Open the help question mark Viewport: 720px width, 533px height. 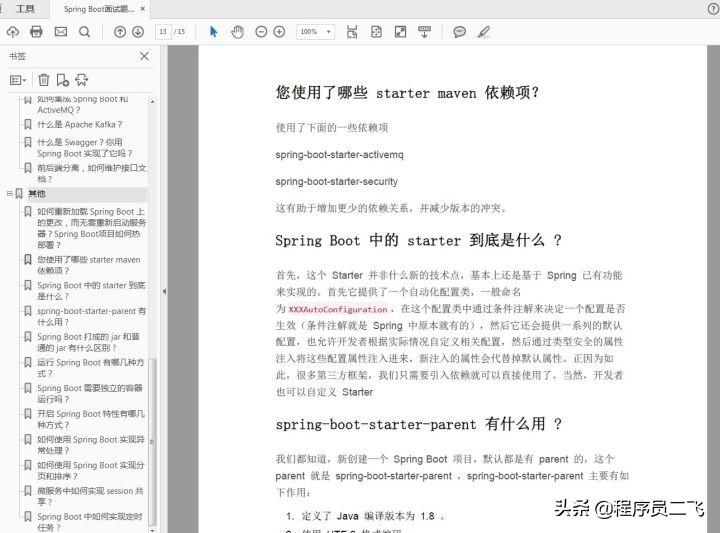(713, 9)
